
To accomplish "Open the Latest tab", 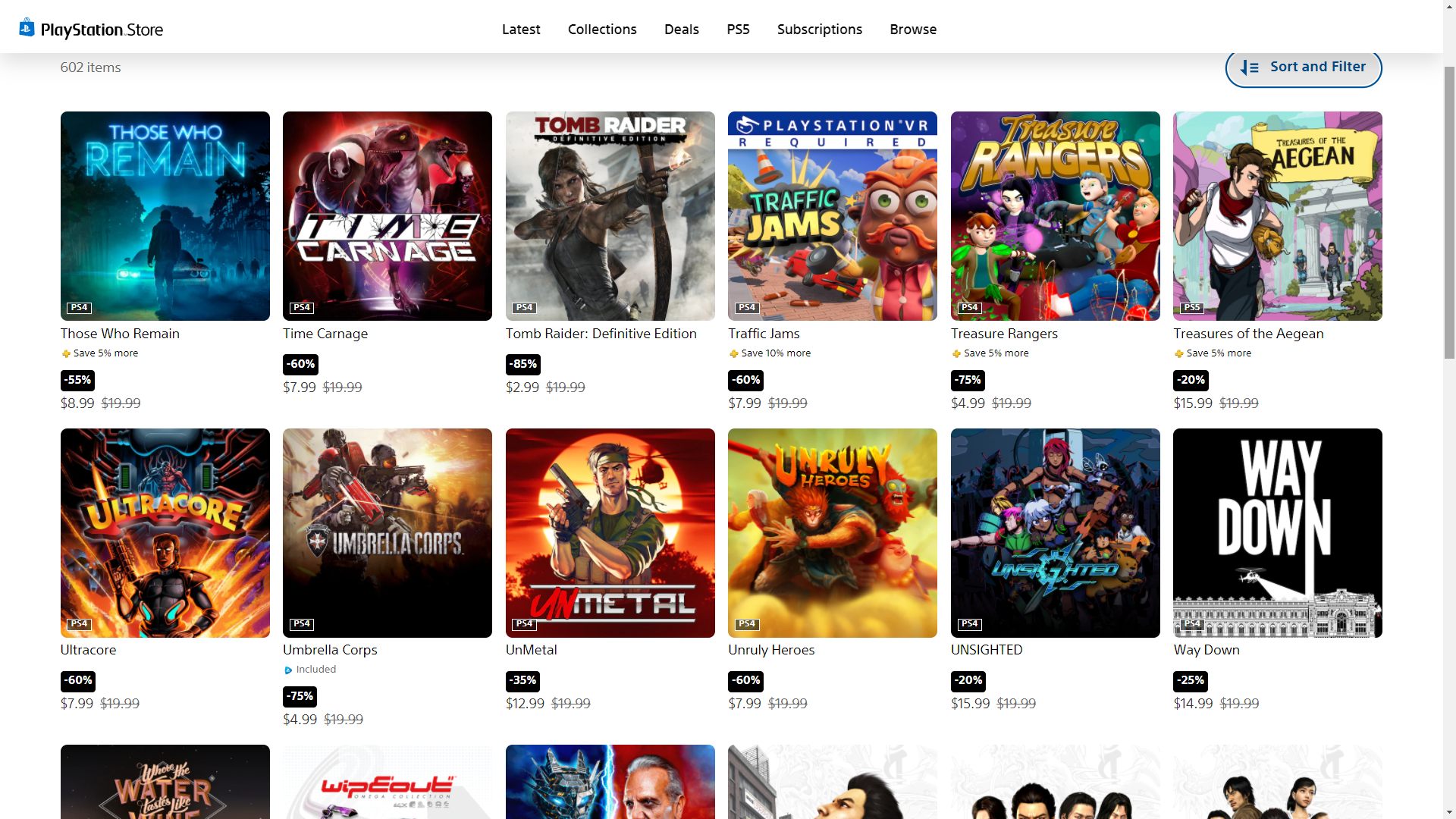I will (521, 30).
